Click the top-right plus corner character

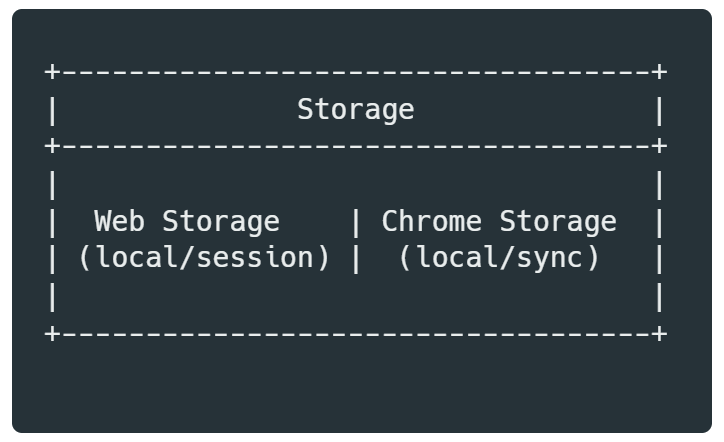tap(659, 72)
